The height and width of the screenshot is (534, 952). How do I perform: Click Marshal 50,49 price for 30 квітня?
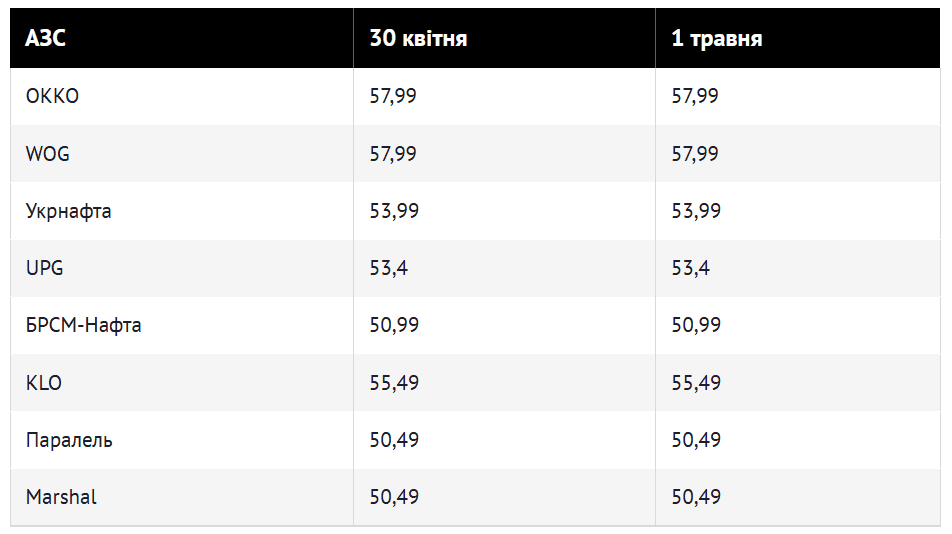point(394,497)
